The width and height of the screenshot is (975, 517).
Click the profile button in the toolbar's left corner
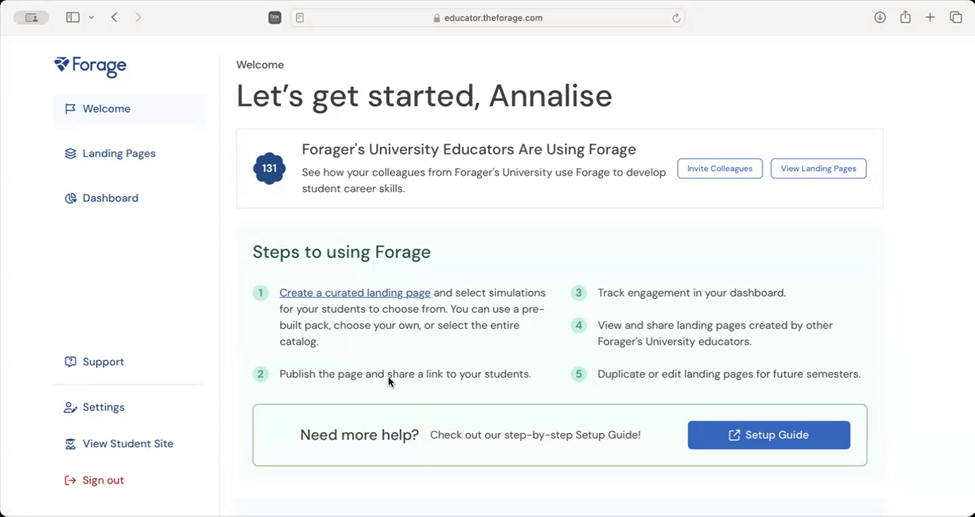point(31,18)
